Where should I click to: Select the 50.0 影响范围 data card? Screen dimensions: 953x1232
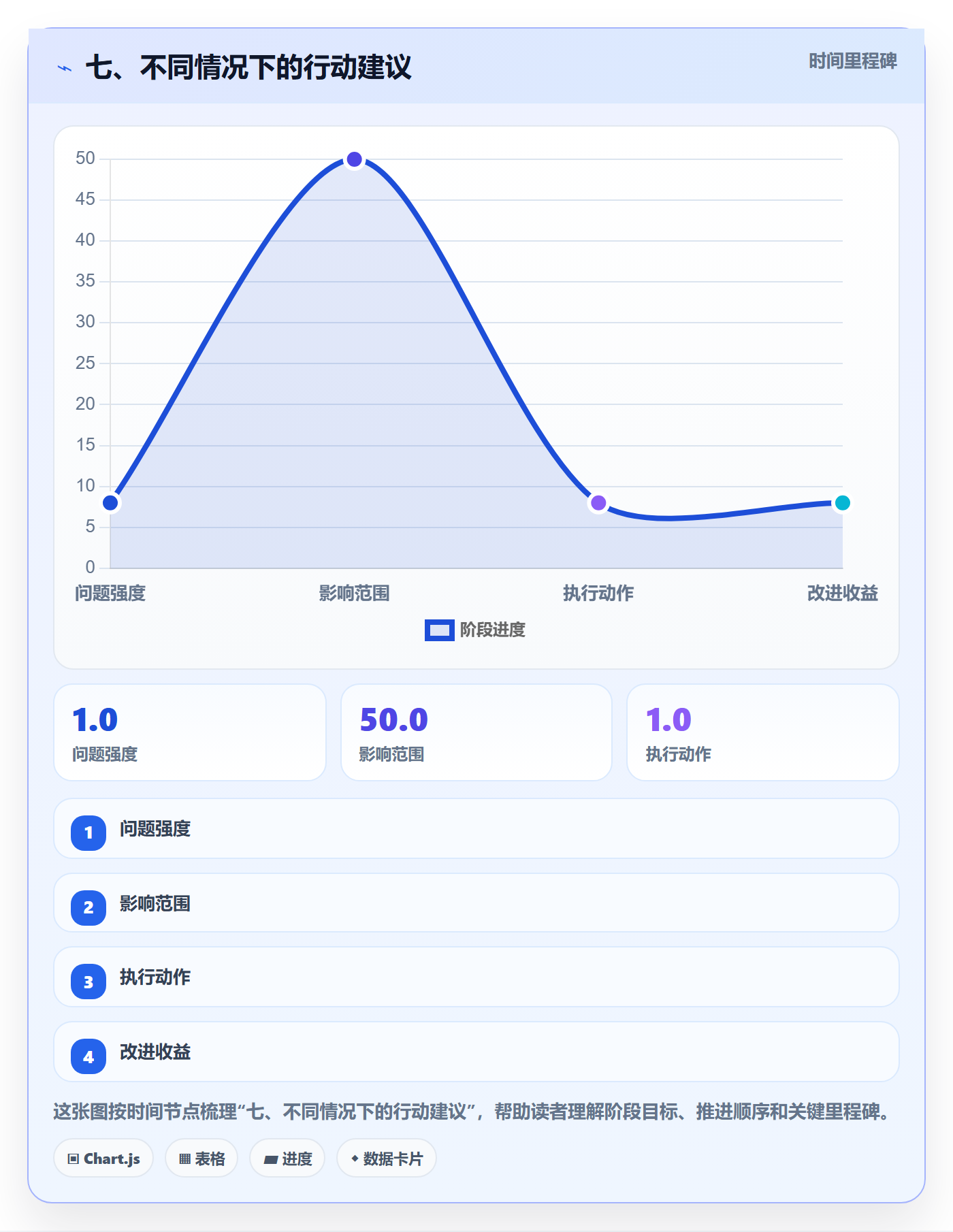pos(476,732)
